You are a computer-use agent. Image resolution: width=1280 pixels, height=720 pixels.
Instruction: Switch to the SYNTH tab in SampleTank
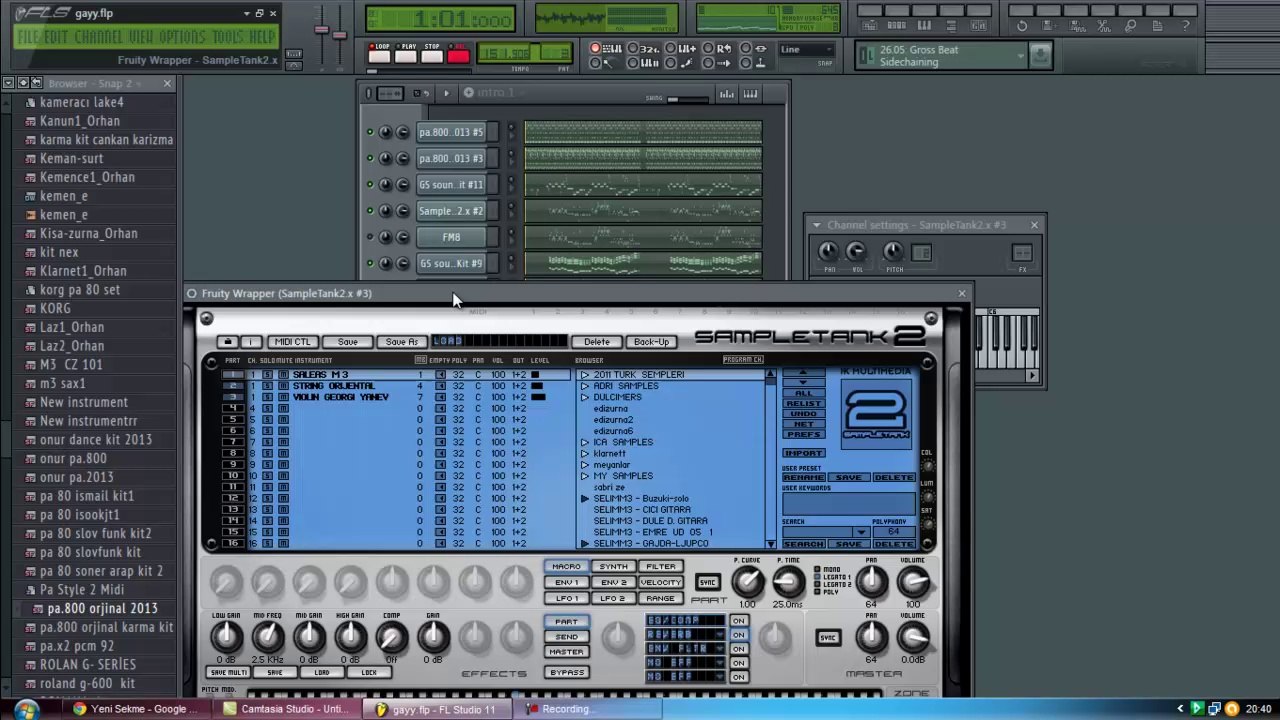pyautogui.click(x=613, y=567)
